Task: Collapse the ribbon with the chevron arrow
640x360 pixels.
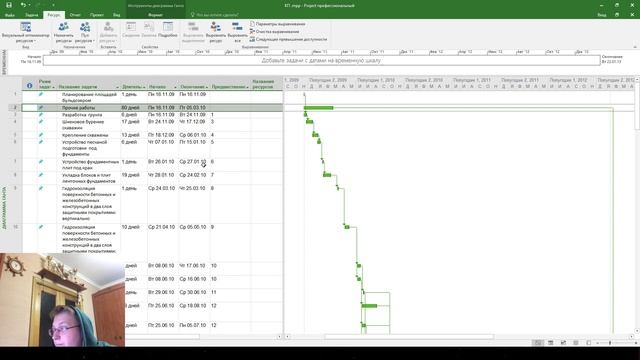Action: [x=635, y=47]
